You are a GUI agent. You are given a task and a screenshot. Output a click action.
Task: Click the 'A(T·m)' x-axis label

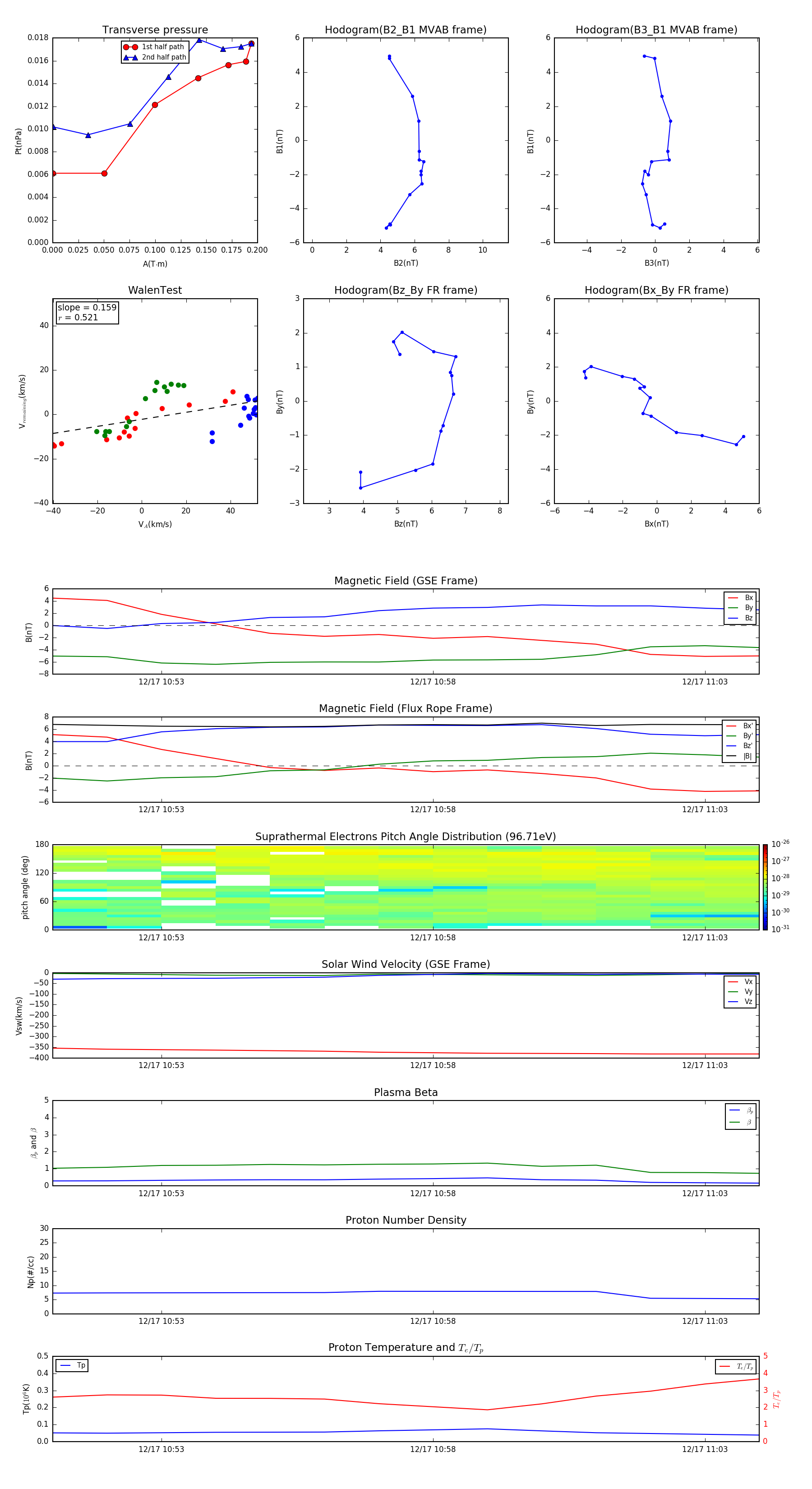pyautogui.click(x=155, y=264)
